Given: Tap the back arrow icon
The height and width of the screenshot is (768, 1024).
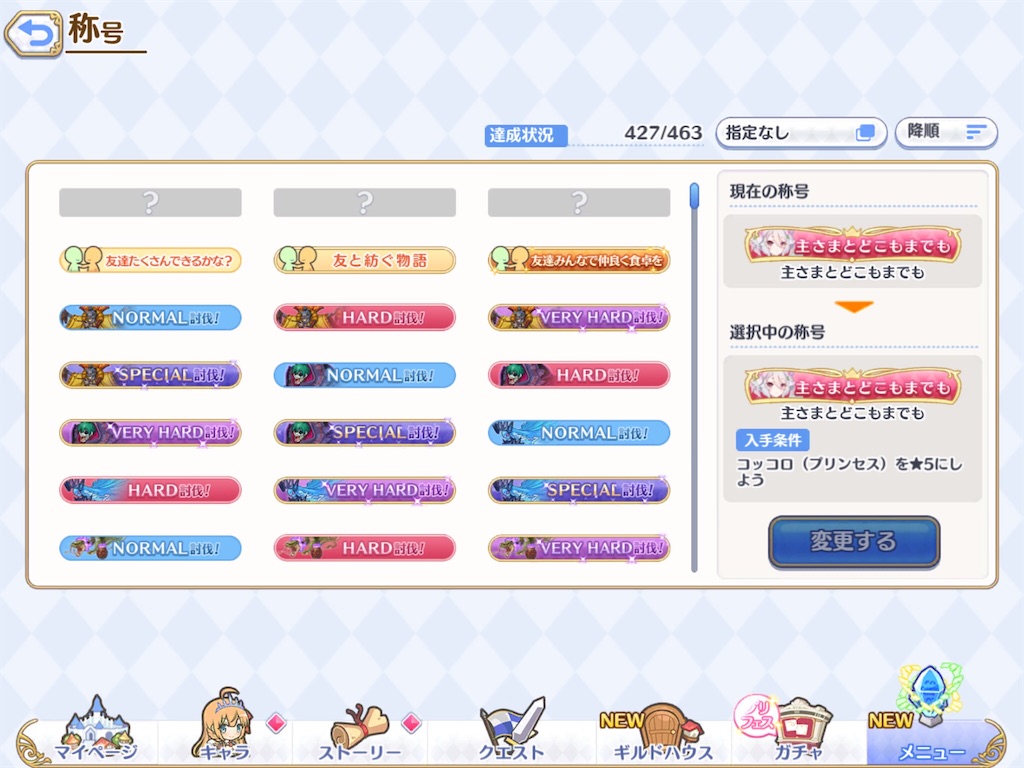Looking at the screenshot, I should tap(33, 33).
